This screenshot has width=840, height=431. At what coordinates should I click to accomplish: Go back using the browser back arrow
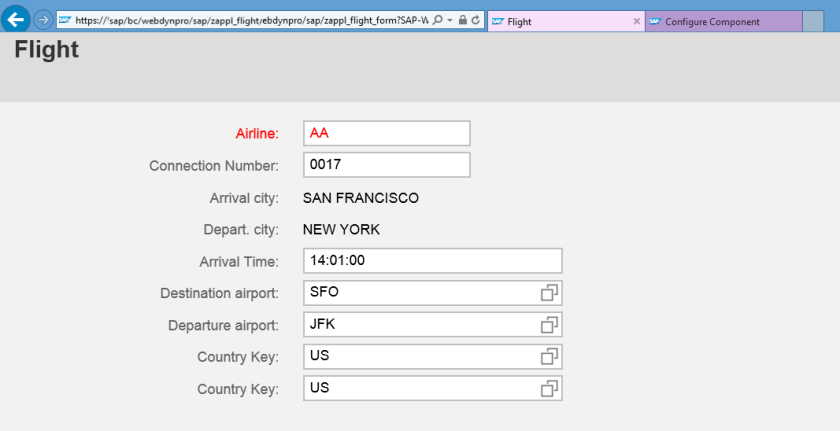click(x=16, y=19)
